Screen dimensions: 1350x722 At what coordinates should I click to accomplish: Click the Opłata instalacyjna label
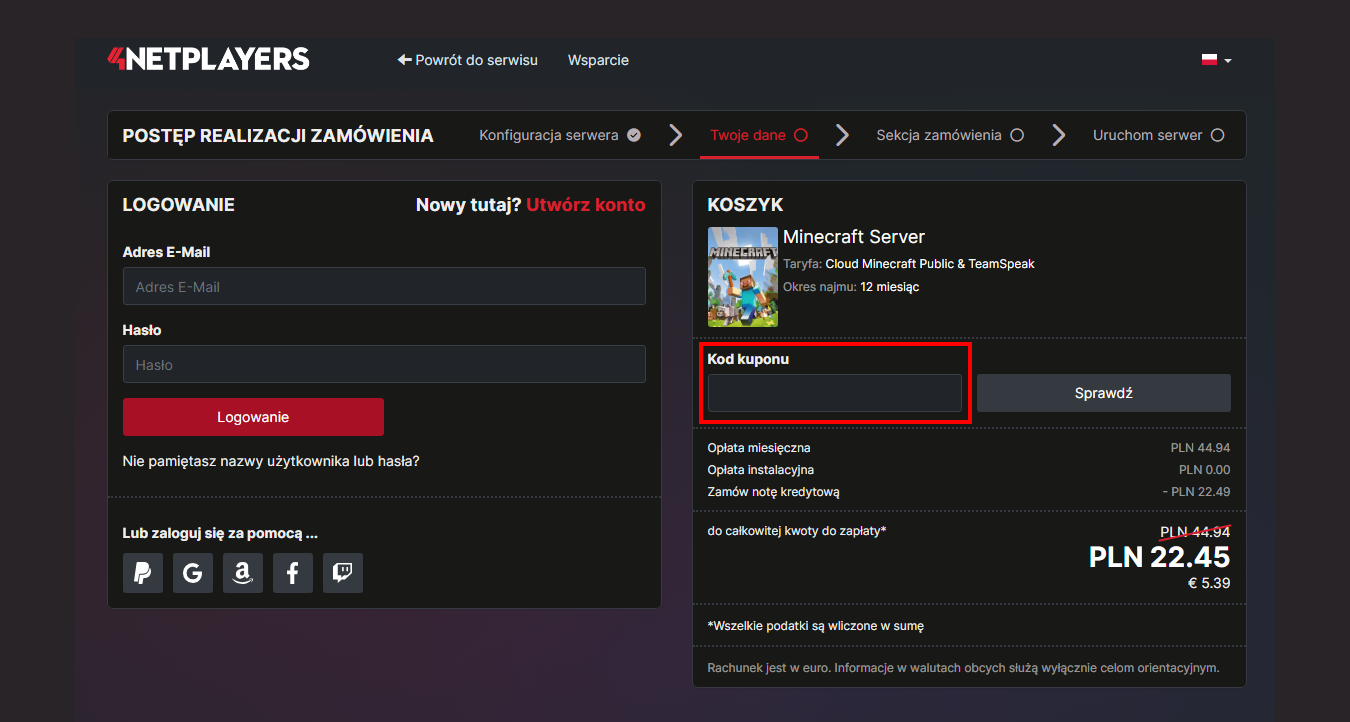761,470
